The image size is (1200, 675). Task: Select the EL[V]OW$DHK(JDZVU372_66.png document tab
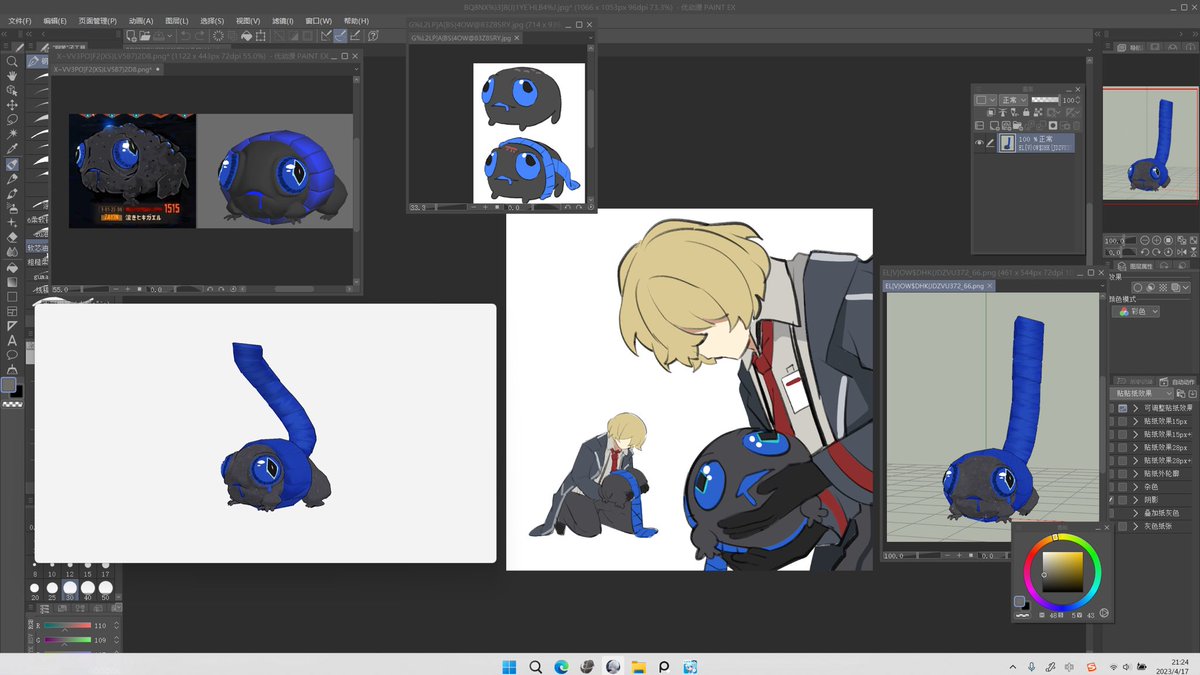(934, 286)
